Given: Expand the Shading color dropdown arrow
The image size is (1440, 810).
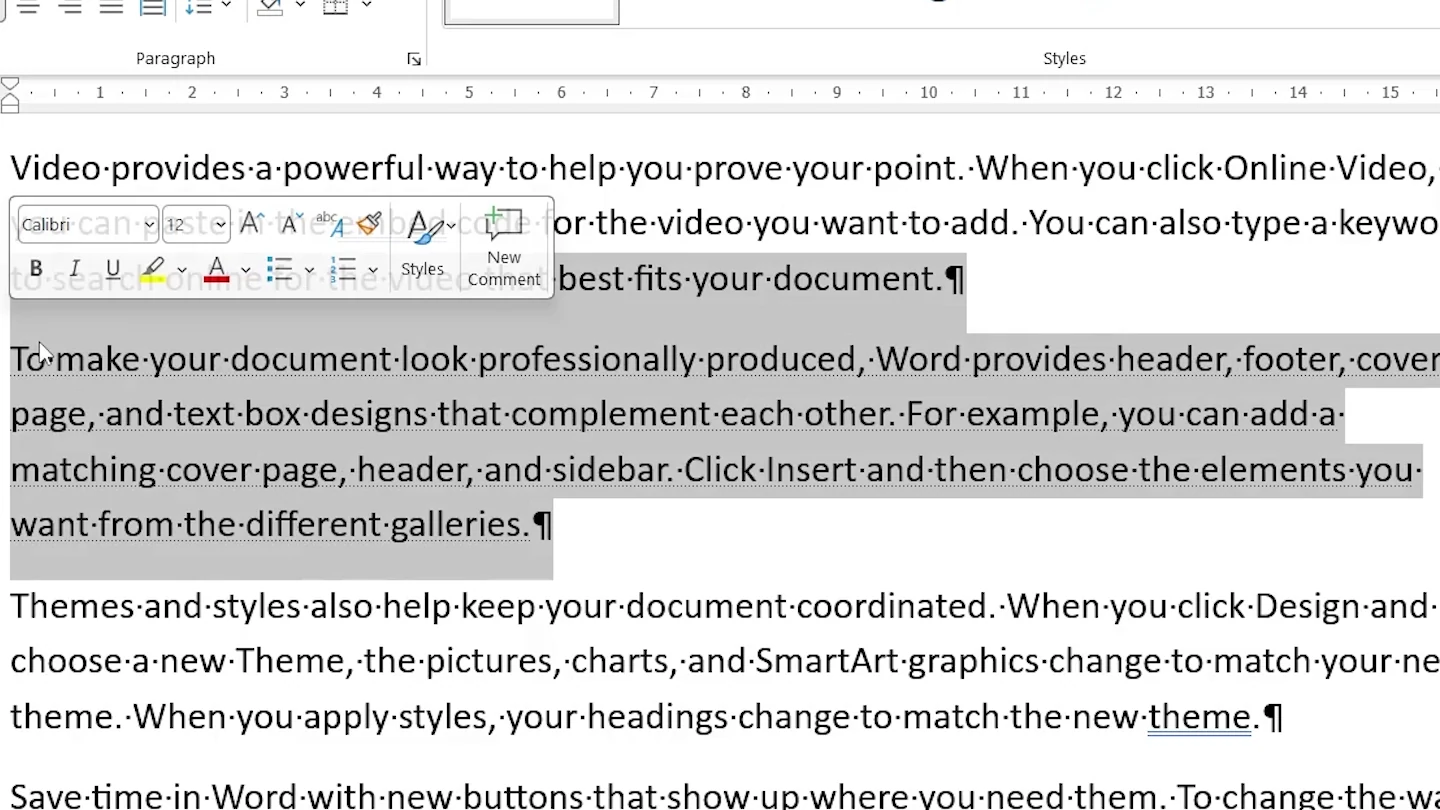Looking at the screenshot, I should (299, 6).
